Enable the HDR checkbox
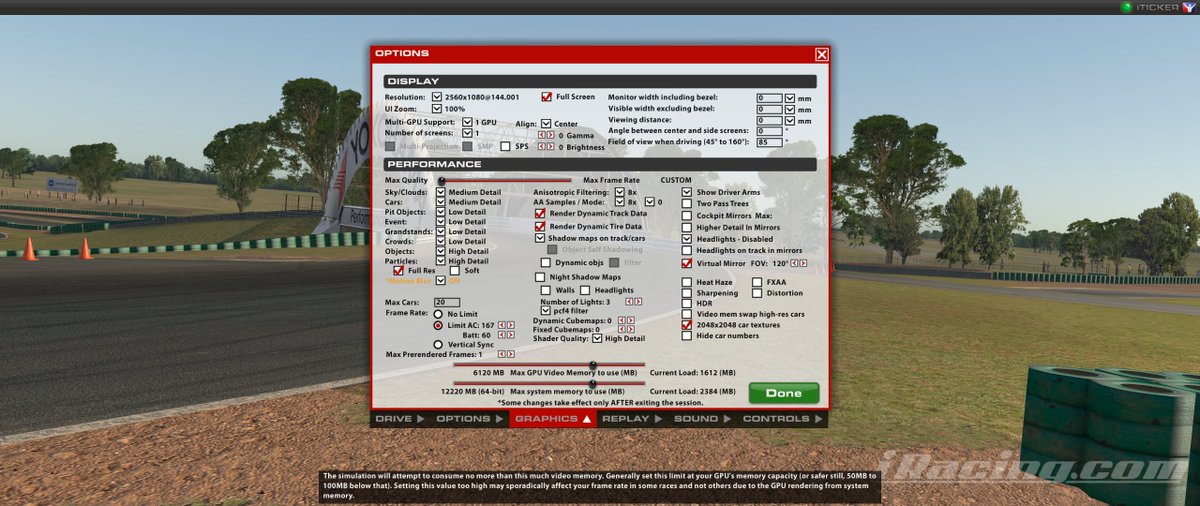Screen dimensions: 1200x506 pyautogui.click(x=687, y=303)
